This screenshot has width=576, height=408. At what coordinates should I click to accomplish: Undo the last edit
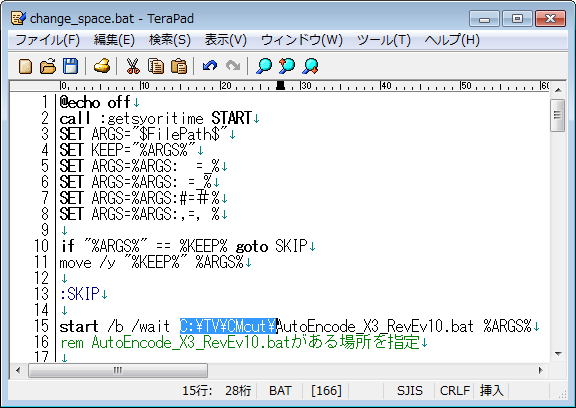click(210, 66)
